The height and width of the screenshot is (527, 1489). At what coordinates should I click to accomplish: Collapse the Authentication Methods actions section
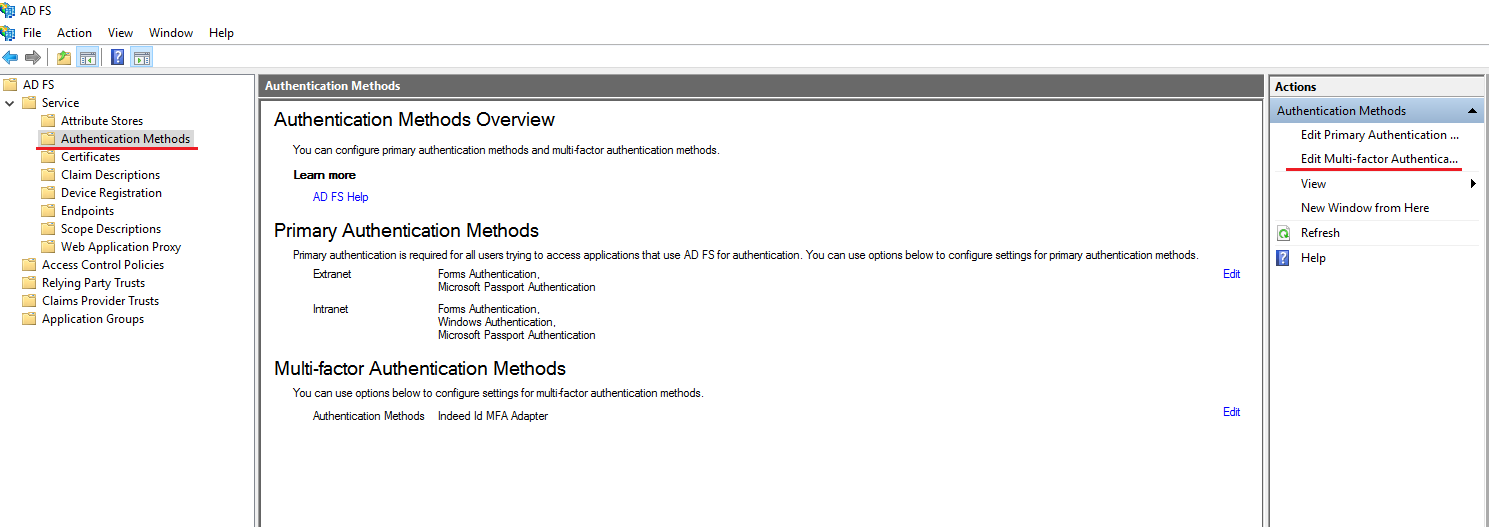(x=1472, y=111)
